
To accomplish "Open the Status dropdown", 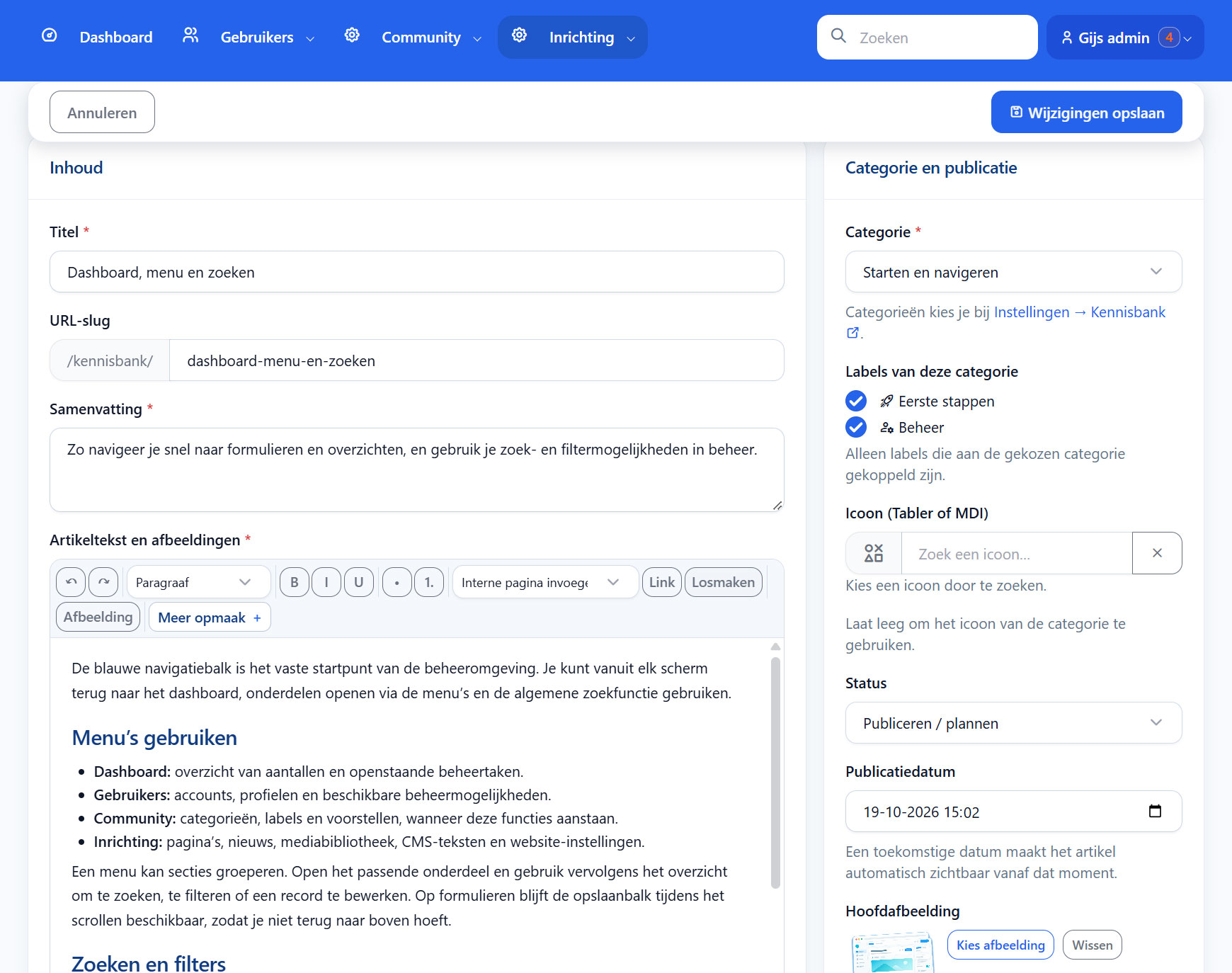I will pos(1014,723).
